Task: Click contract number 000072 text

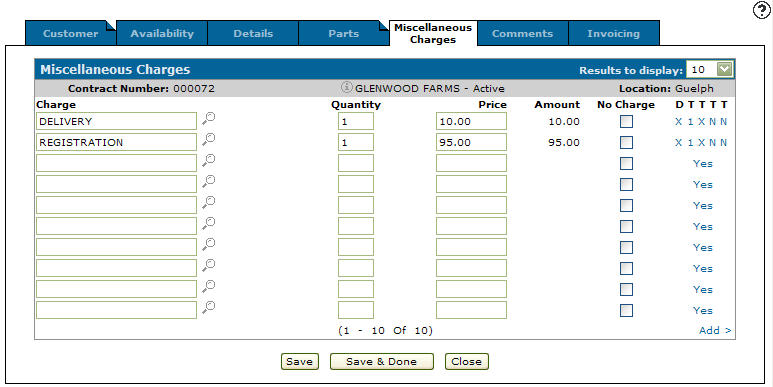Action: (194, 89)
